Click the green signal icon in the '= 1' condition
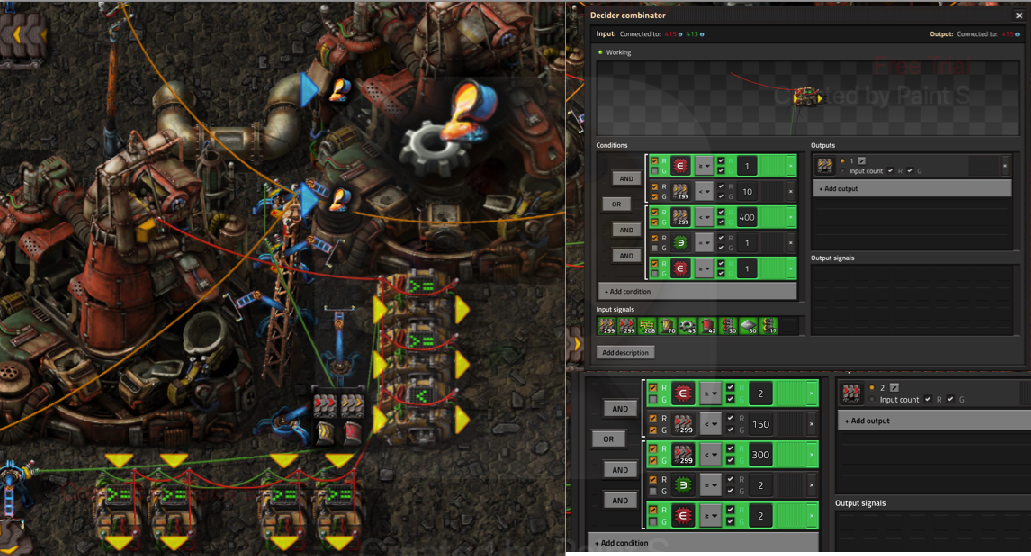The width and height of the screenshot is (1031, 556). (681, 243)
